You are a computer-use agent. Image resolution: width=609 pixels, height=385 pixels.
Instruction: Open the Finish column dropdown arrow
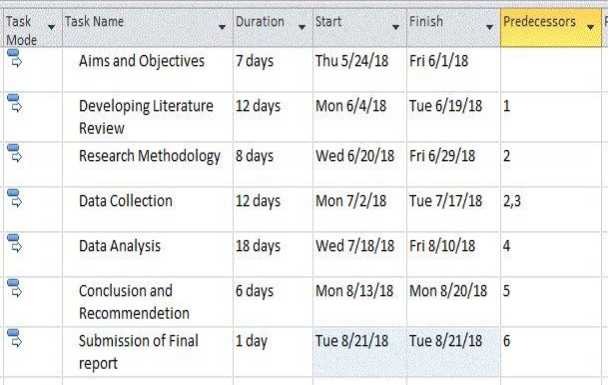point(489,27)
